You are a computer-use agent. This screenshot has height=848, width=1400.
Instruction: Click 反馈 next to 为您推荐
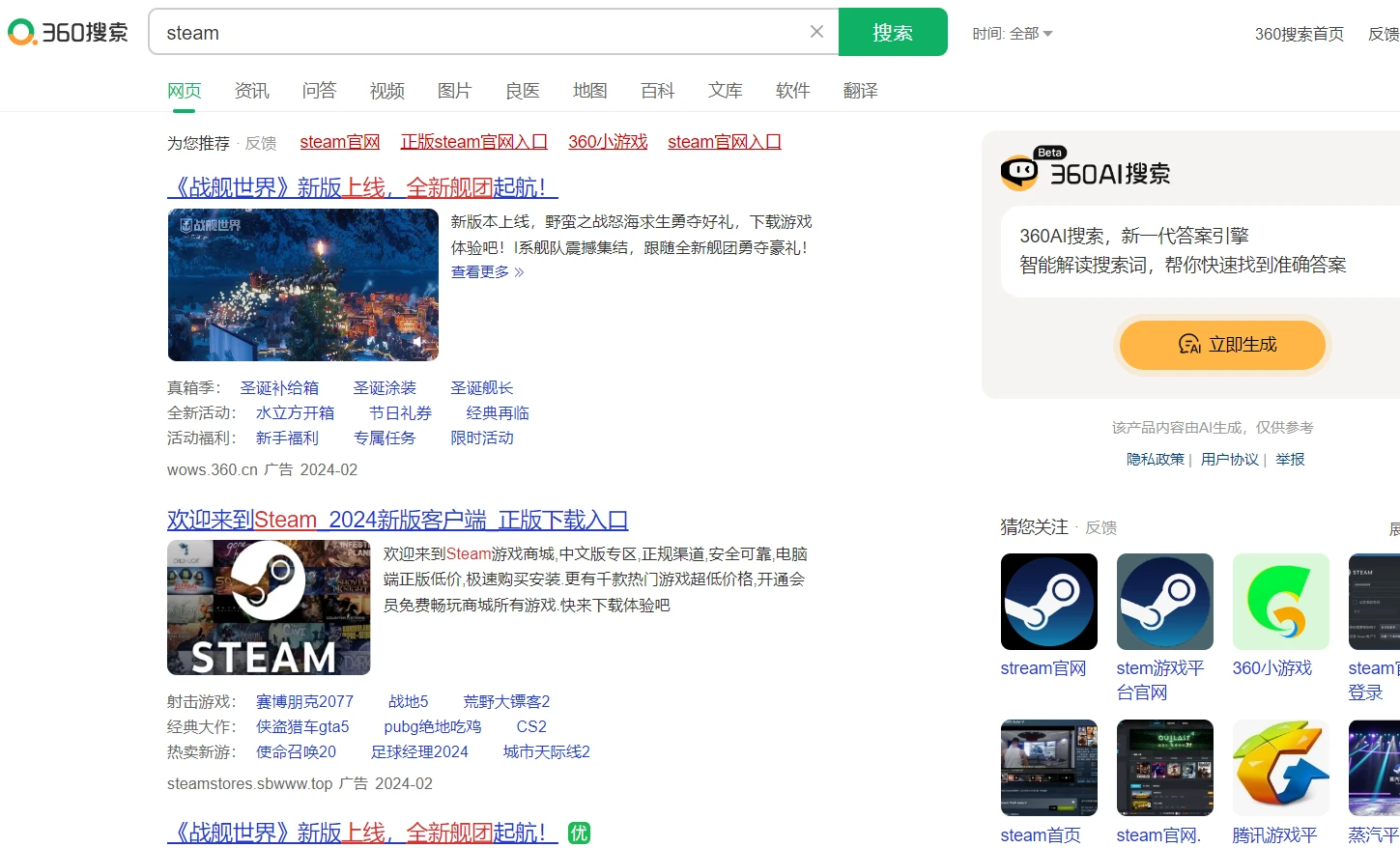(x=261, y=143)
